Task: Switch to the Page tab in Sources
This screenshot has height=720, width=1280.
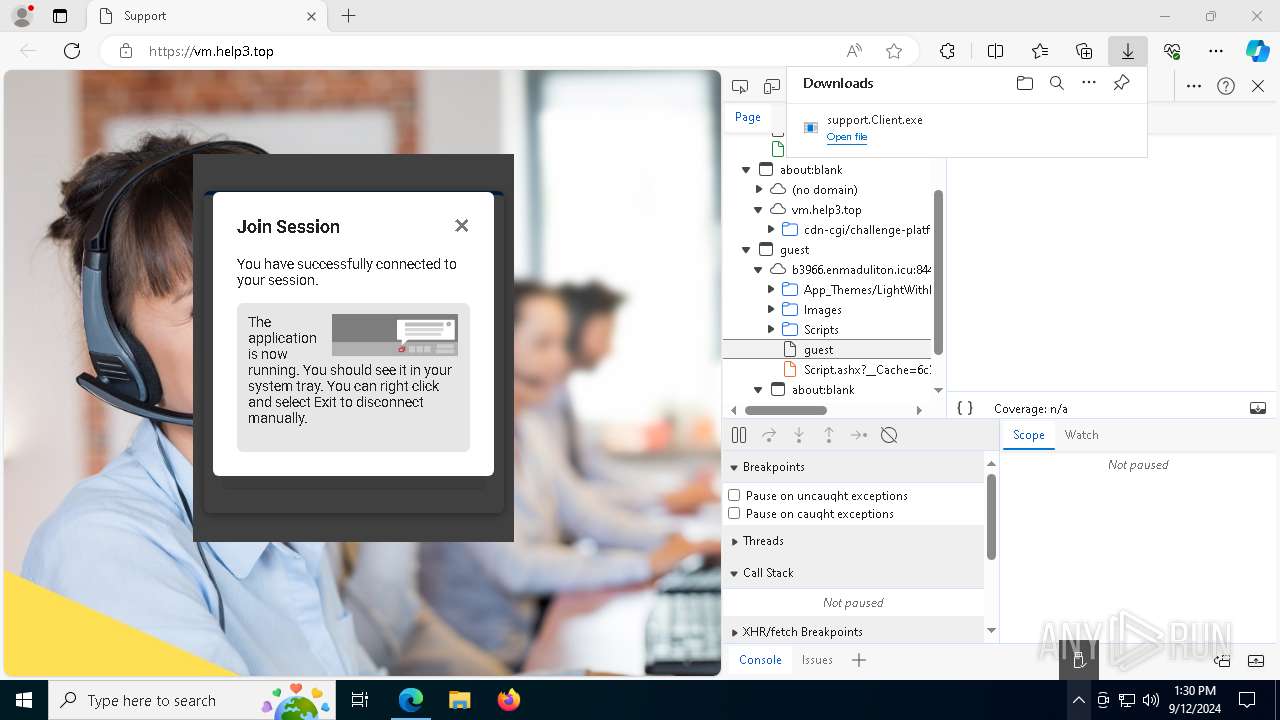Action: pos(748,117)
